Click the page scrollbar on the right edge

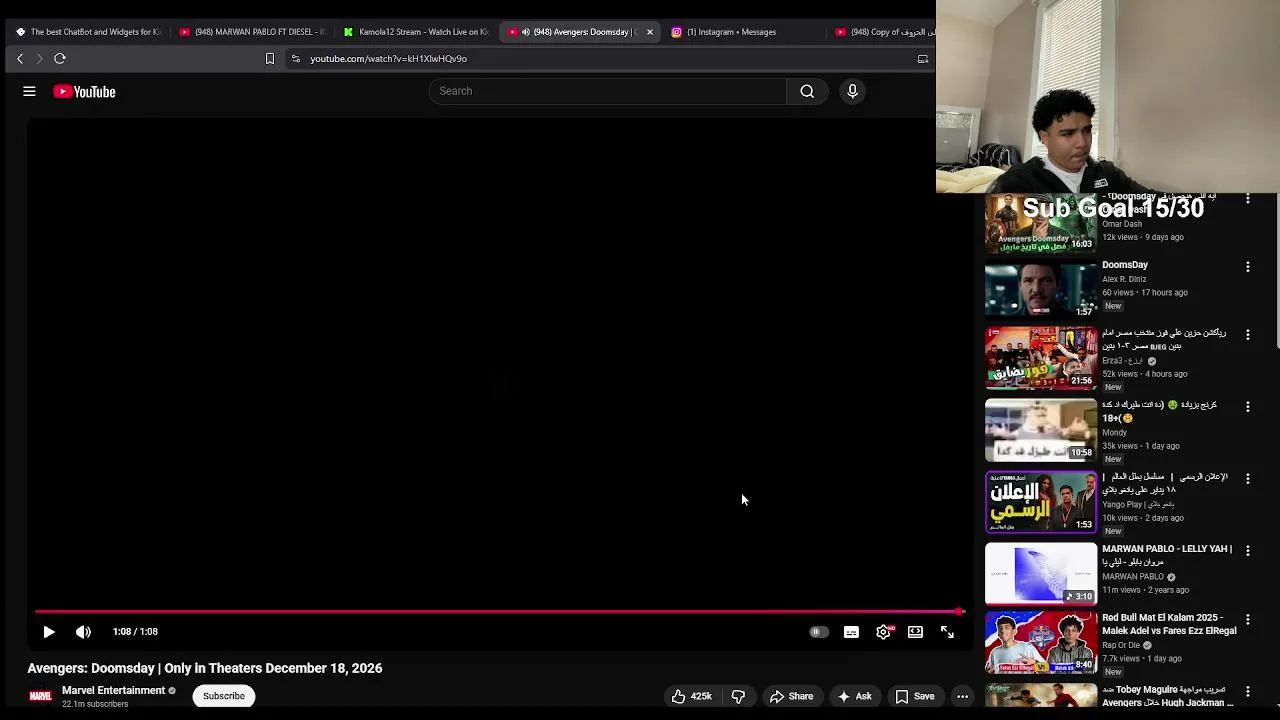[1276, 270]
